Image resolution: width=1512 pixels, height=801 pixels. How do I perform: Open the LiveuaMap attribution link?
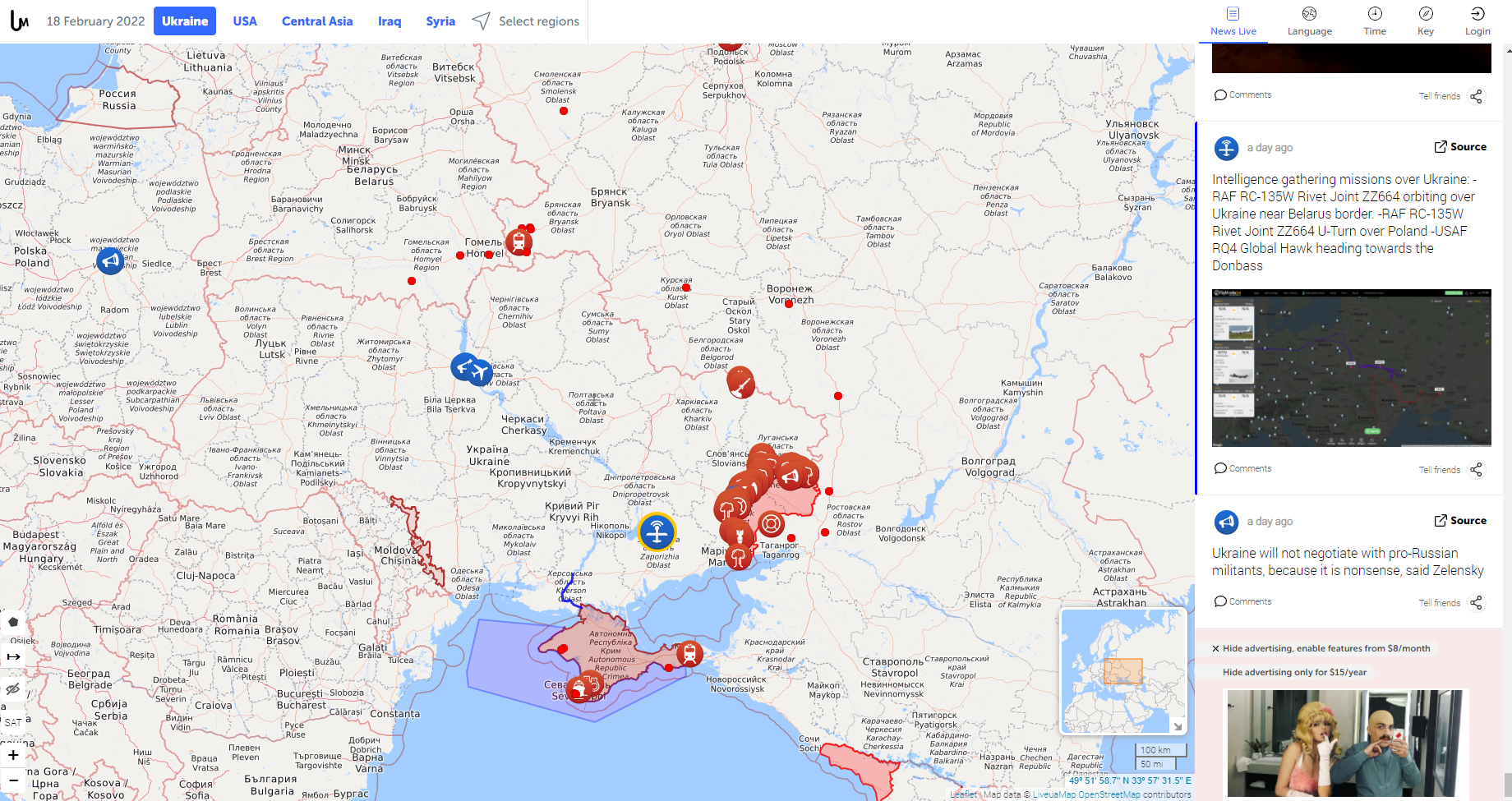(1054, 794)
